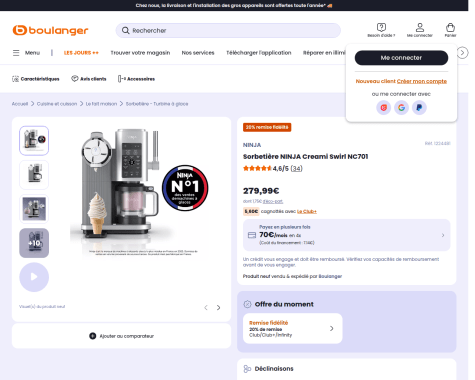Click the éco-part link
475x380 pixels.
pos(273,201)
